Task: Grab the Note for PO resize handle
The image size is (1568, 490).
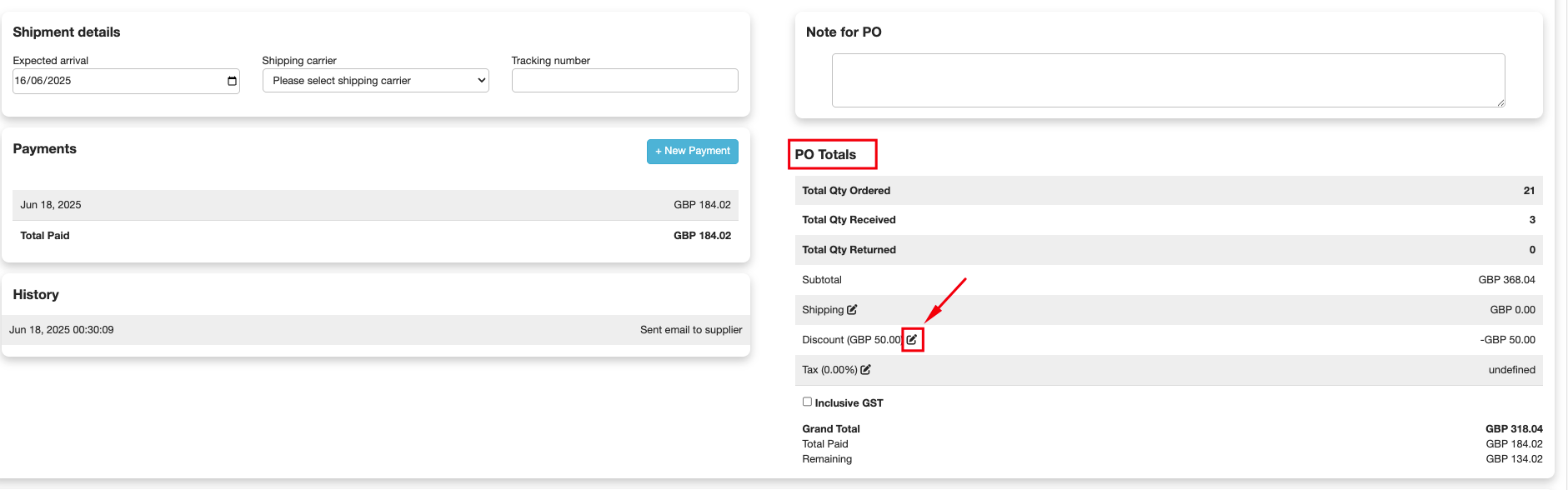Action: [x=1500, y=102]
